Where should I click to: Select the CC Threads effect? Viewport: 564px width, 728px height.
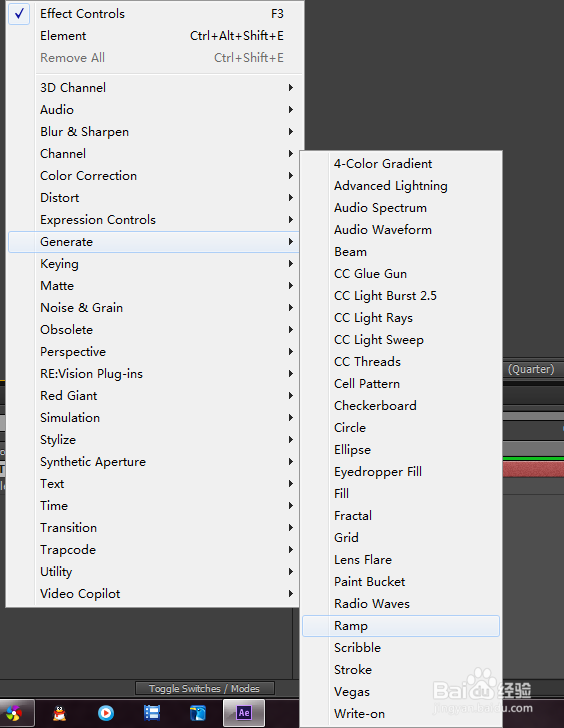[x=401, y=362]
